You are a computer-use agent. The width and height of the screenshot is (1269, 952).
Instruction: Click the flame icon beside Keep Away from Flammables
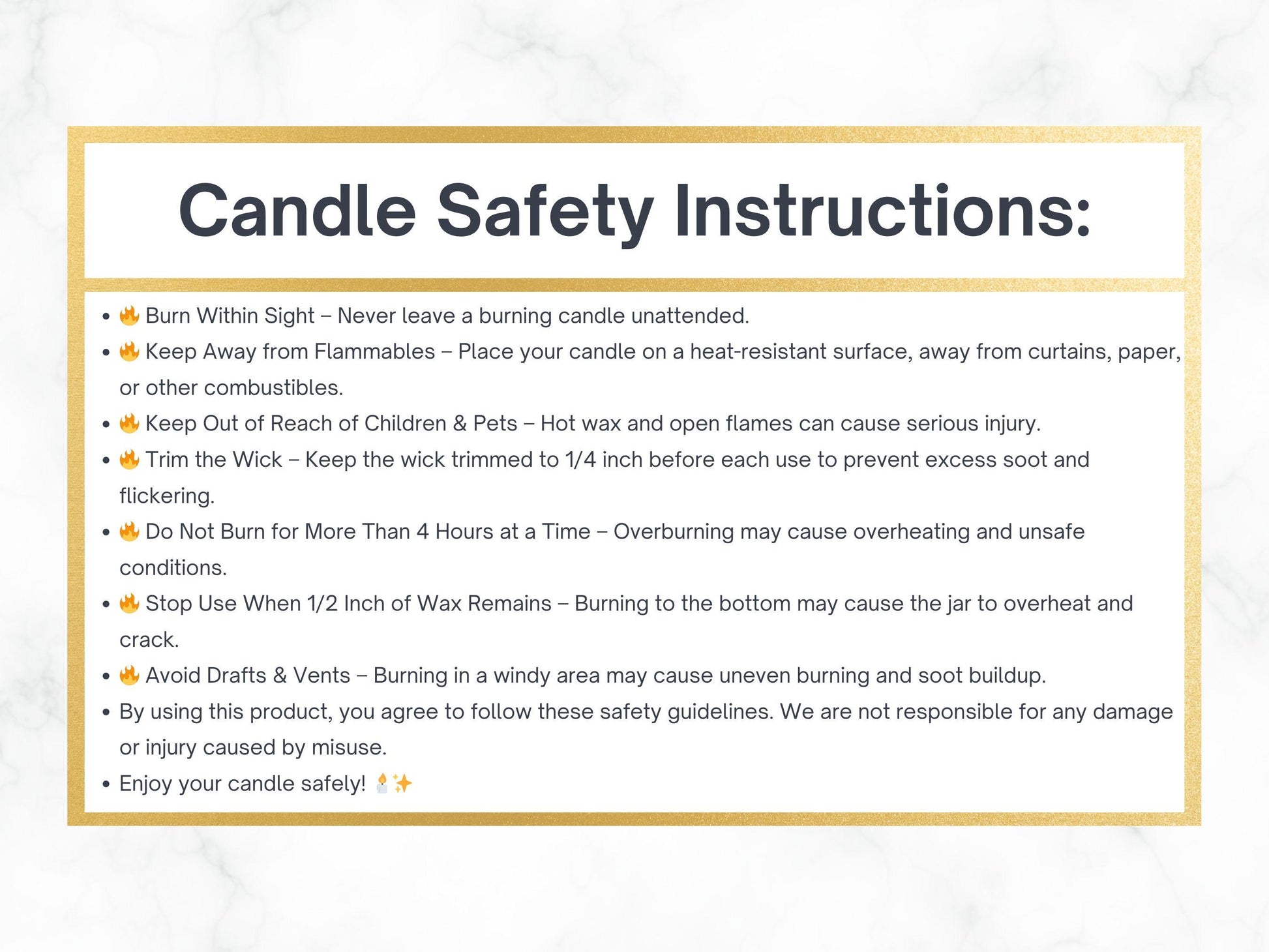[129, 351]
